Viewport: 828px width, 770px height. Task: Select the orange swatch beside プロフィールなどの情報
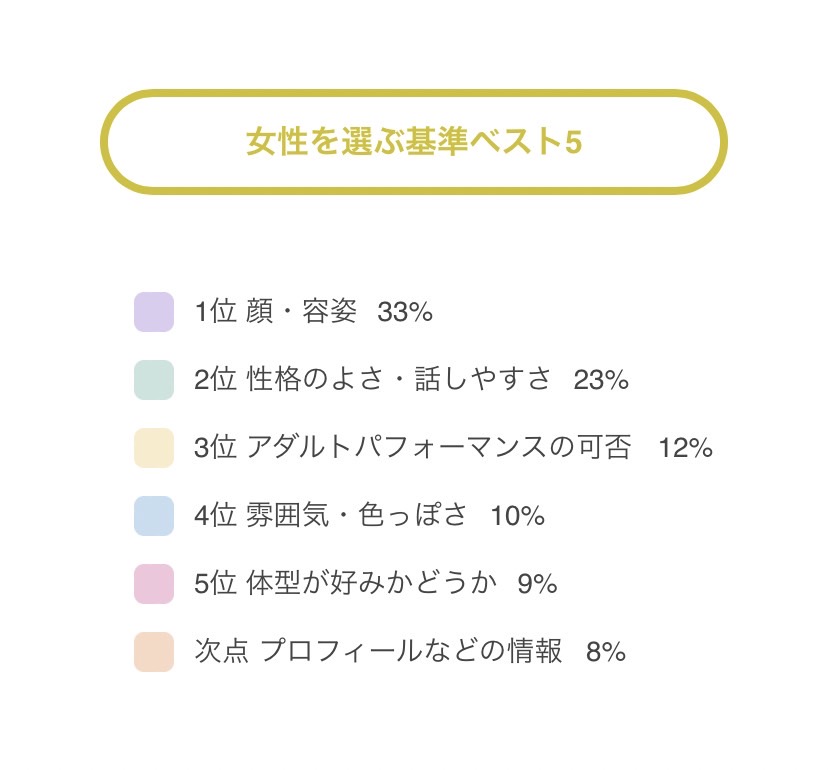point(154,652)
